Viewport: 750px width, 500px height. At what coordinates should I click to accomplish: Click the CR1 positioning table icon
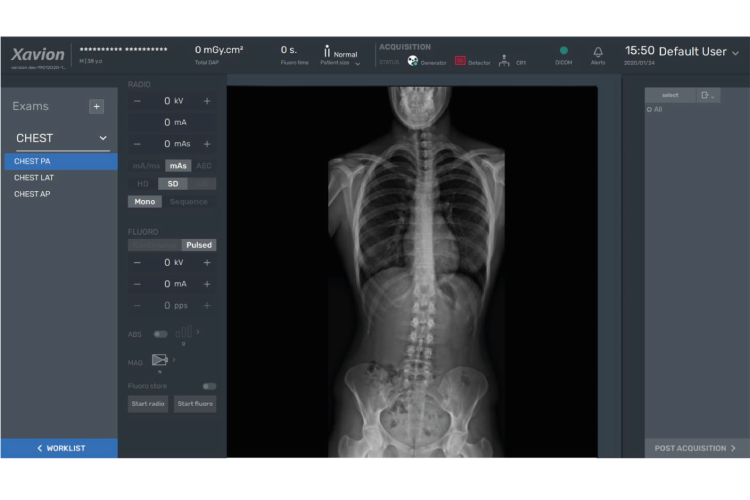tap(504, 61)
